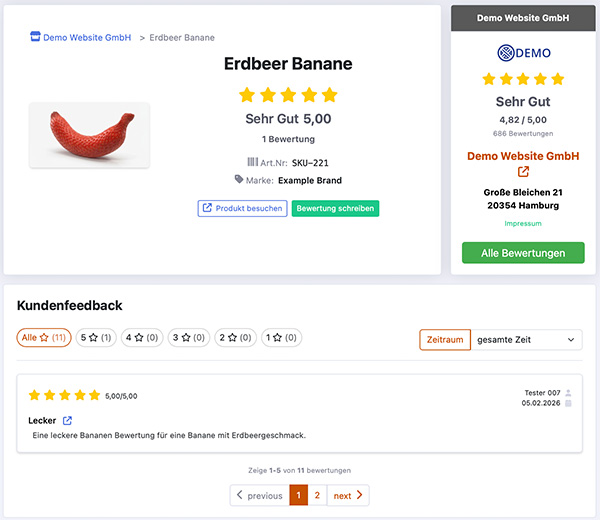Click the shop icon in the breadcrumb
The image size is (600, 520).
point(35,38)
